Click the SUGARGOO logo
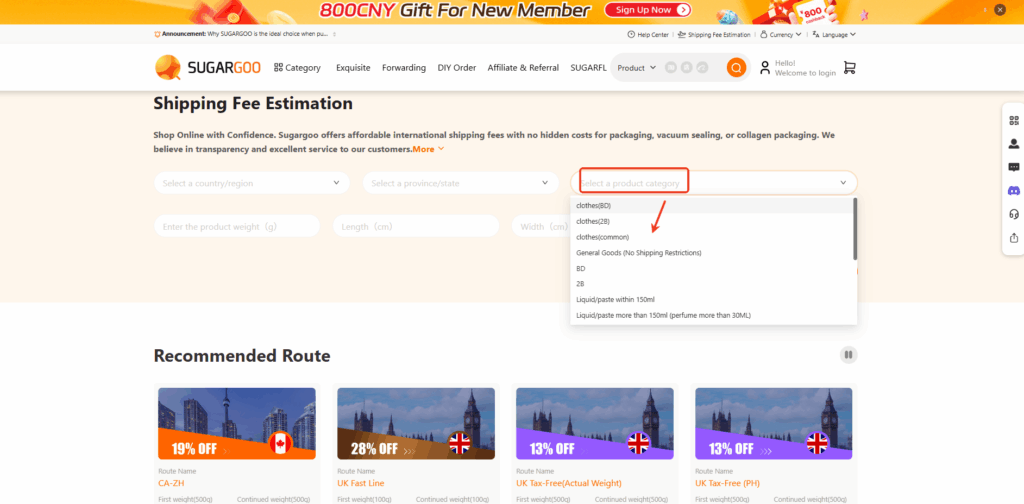1024x504 pixels. 208,68
